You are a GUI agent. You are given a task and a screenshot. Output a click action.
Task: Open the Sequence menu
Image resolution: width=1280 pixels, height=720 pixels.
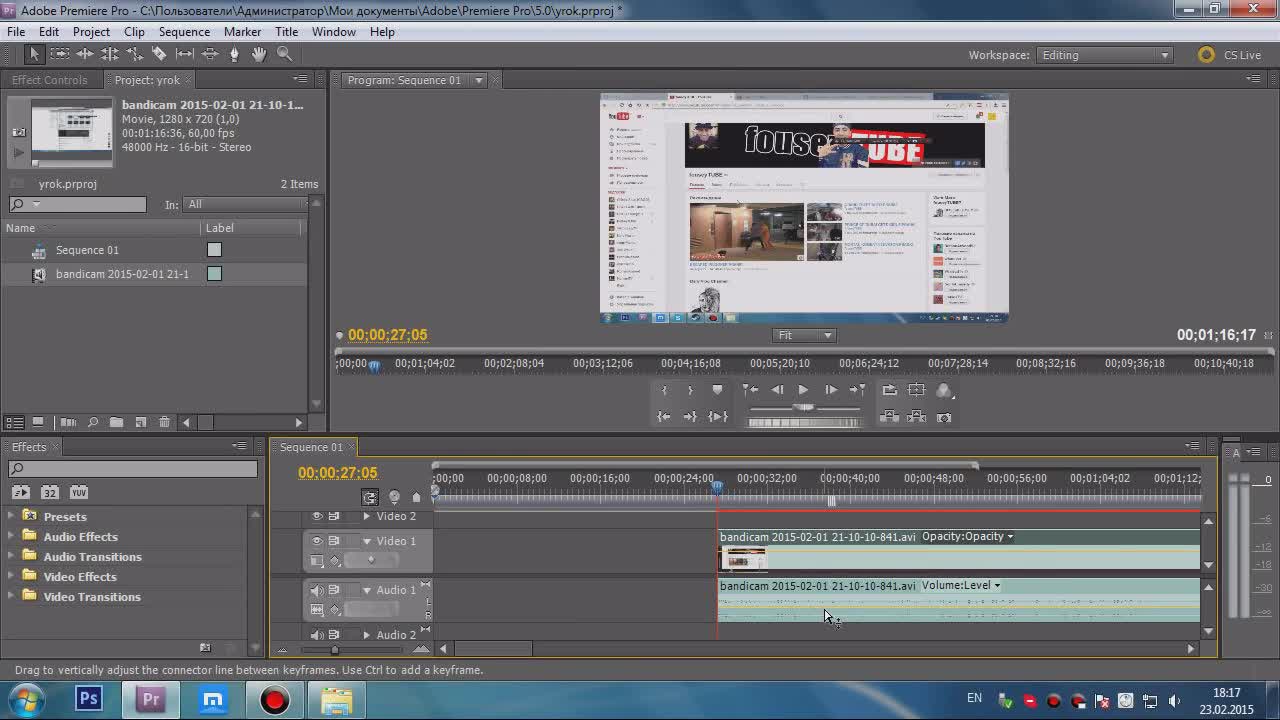pyautogui.click(x=184, y=32)
